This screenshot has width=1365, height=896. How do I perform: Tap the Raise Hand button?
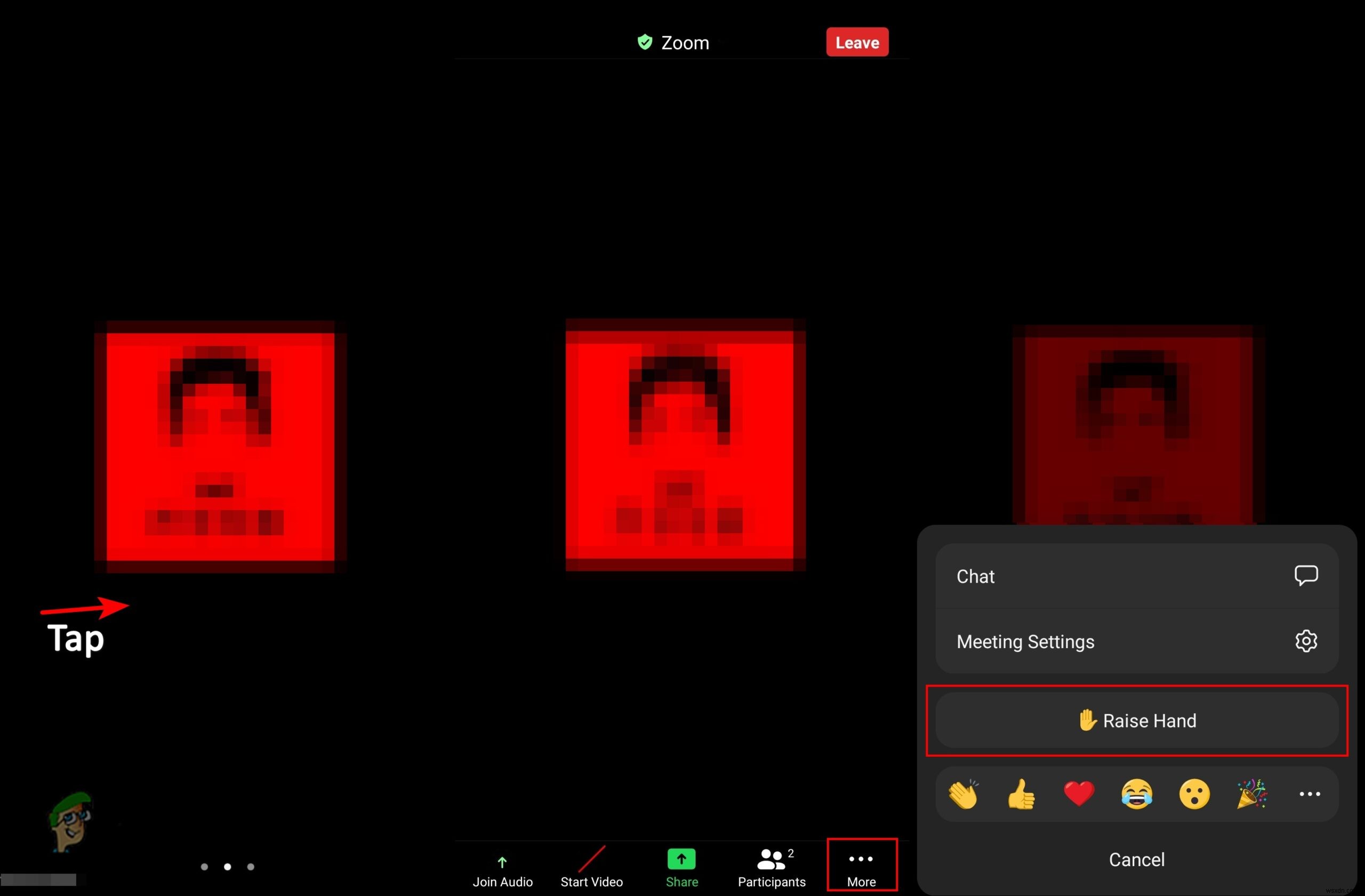pos(1137,719)
